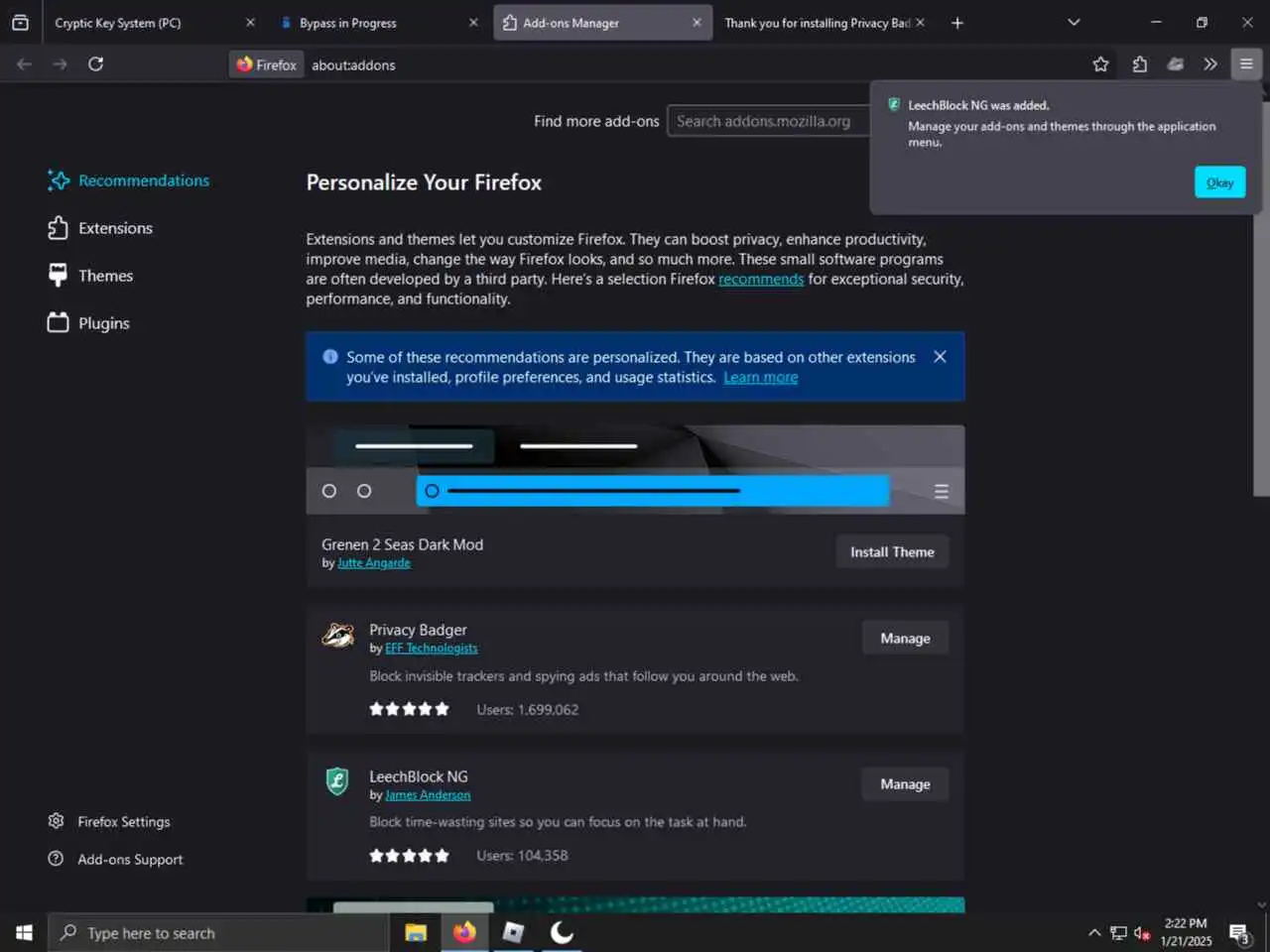Open the Windows Start menu
This screenshot has height=952, width=1270.
point(24,932)
